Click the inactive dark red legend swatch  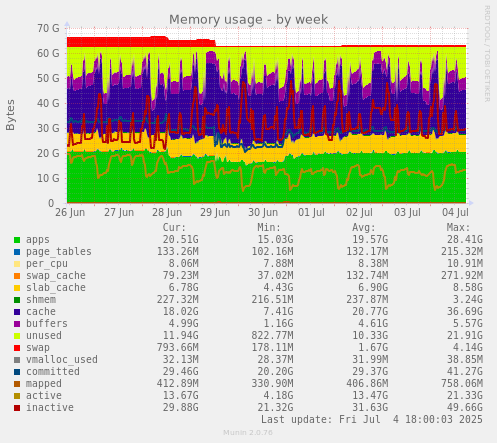[17, 408]
